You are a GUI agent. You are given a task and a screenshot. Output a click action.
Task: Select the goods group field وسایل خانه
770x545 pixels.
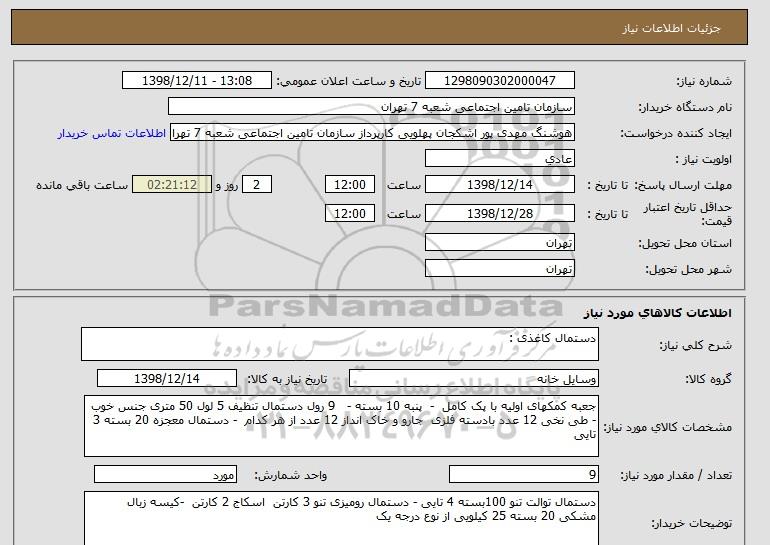473,379
